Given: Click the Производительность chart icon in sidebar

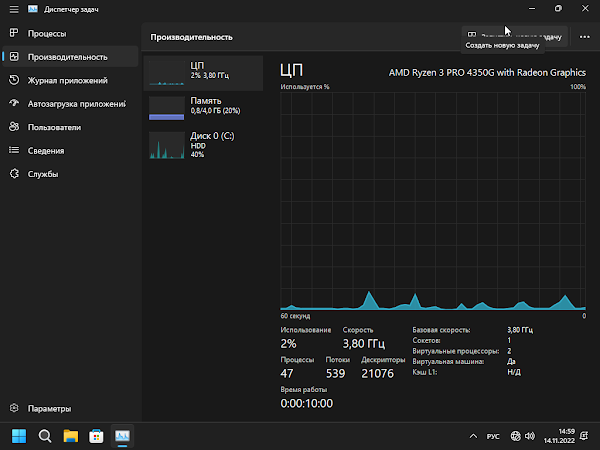Looking at the screenshot, I should (14, 57).
